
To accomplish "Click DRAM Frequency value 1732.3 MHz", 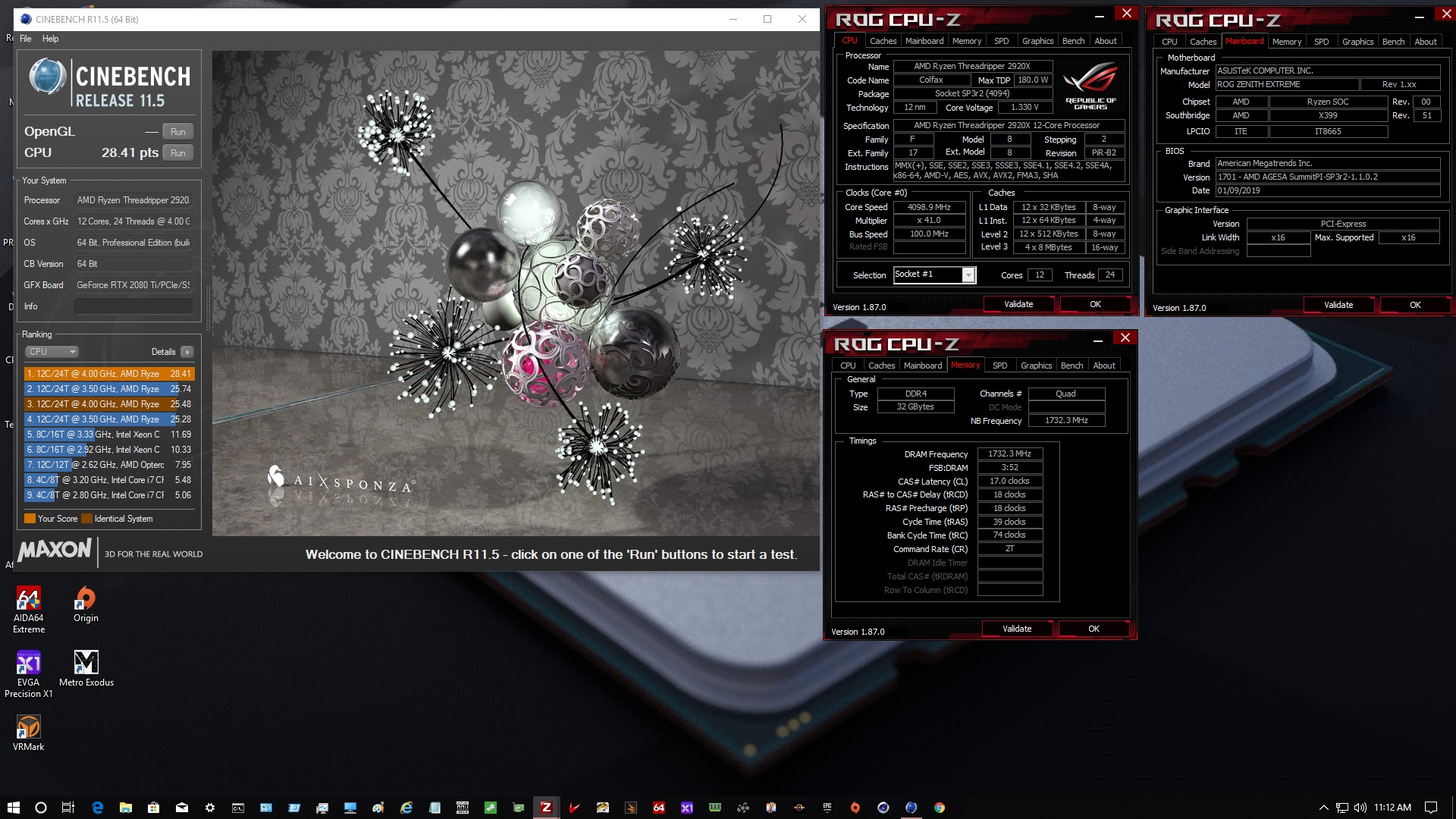I will (1009, 453).
